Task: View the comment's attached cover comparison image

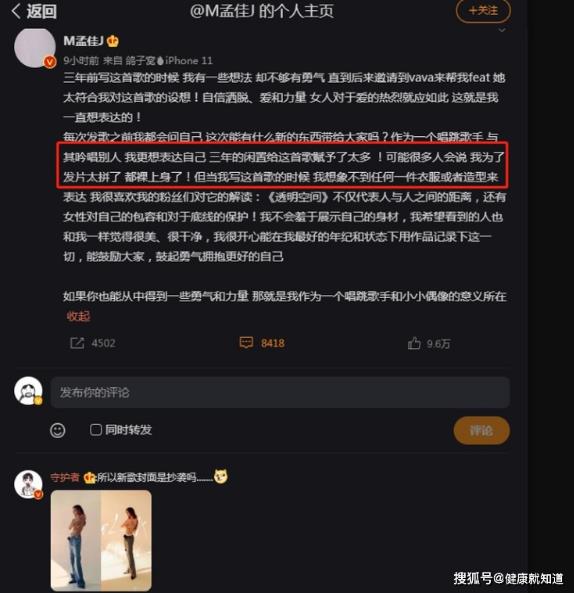Action: (x=101, y=540)
